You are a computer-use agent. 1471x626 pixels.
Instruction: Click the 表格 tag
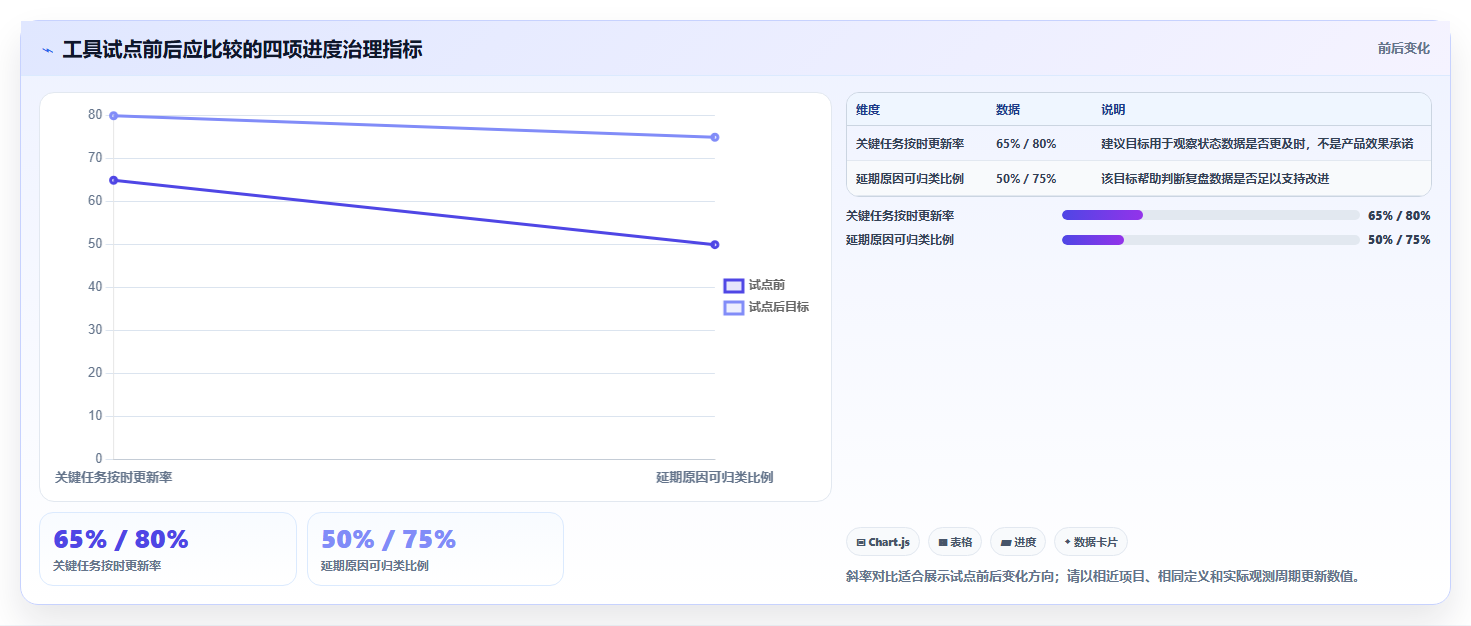pyautogui.click(x=955, y=542)
